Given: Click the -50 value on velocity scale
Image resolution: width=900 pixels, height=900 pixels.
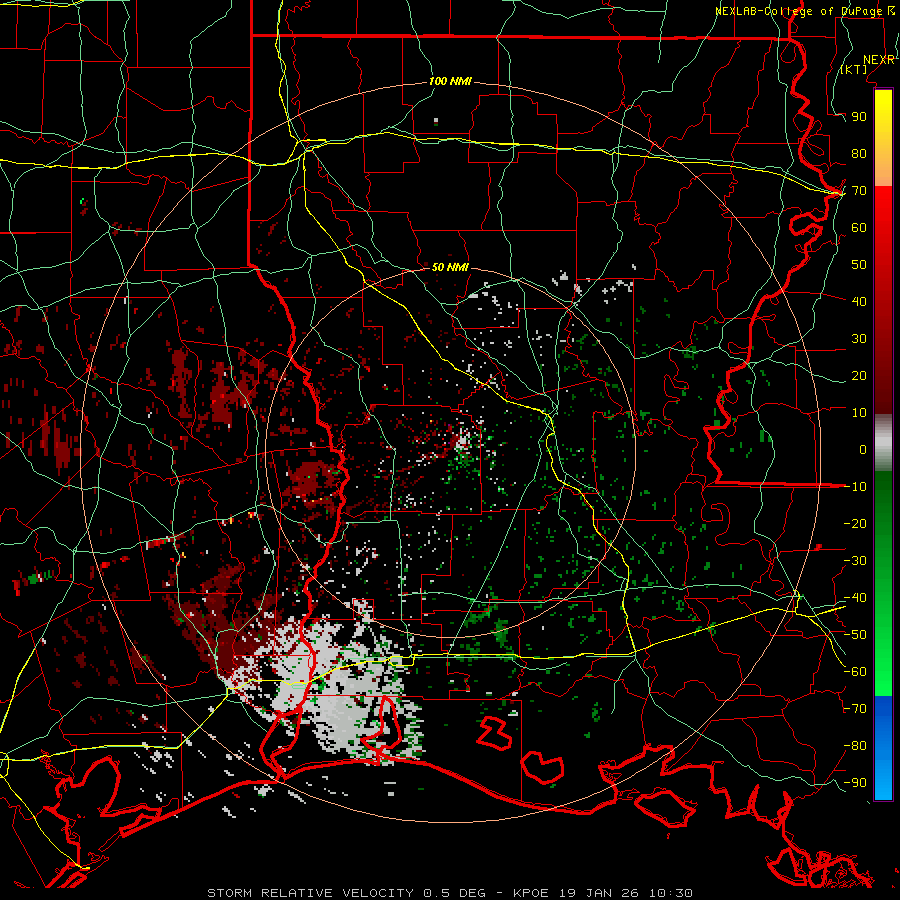Looking at the screenshot, I should (x=855, y=635).
